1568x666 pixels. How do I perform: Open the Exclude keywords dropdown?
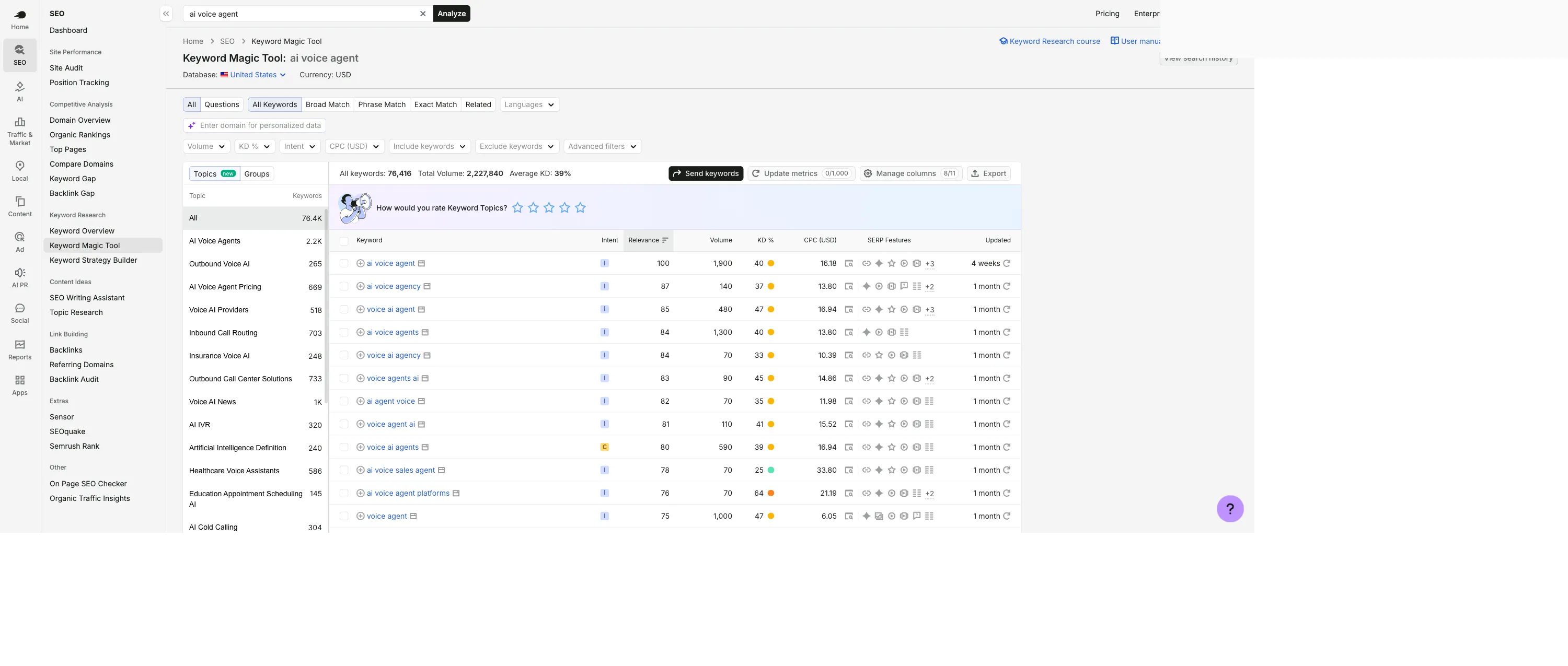click(516, 146)
